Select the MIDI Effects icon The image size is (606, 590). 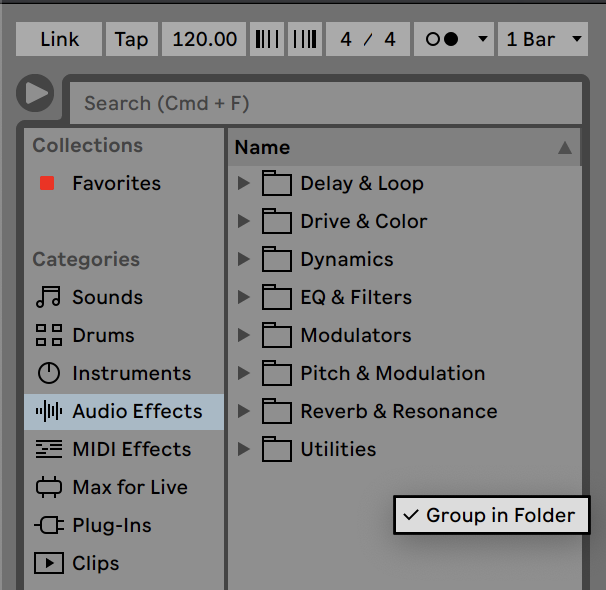pyautogui.click(x=49, y=449)
